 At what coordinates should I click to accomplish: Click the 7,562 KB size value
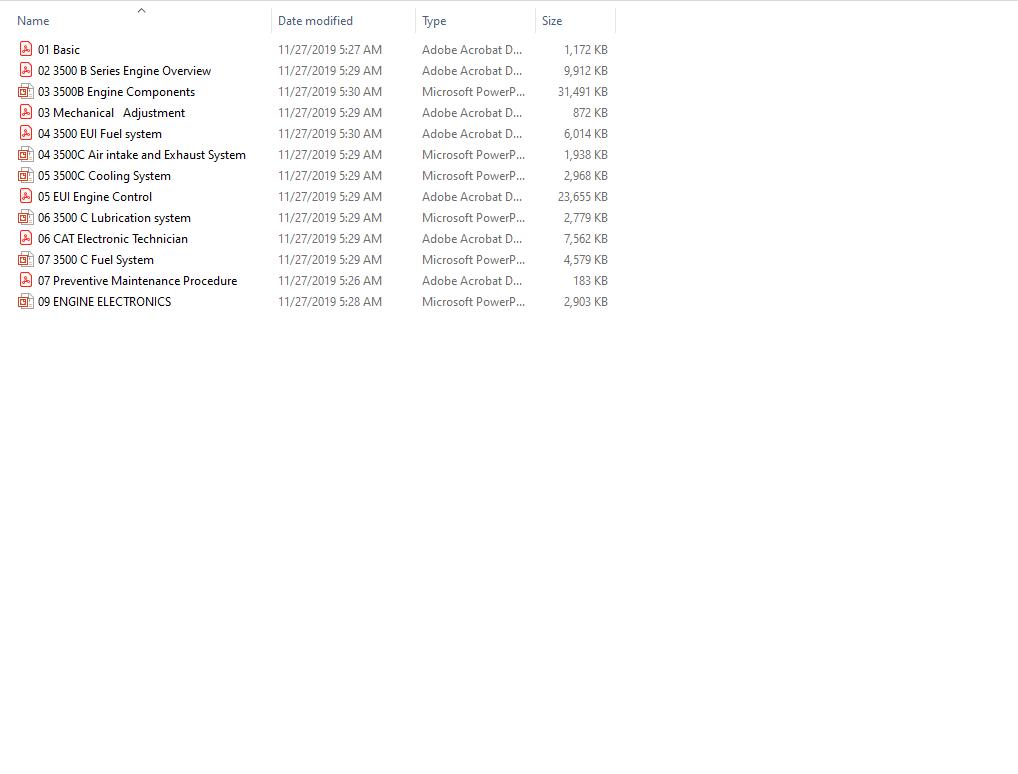(x=586, y=238)
